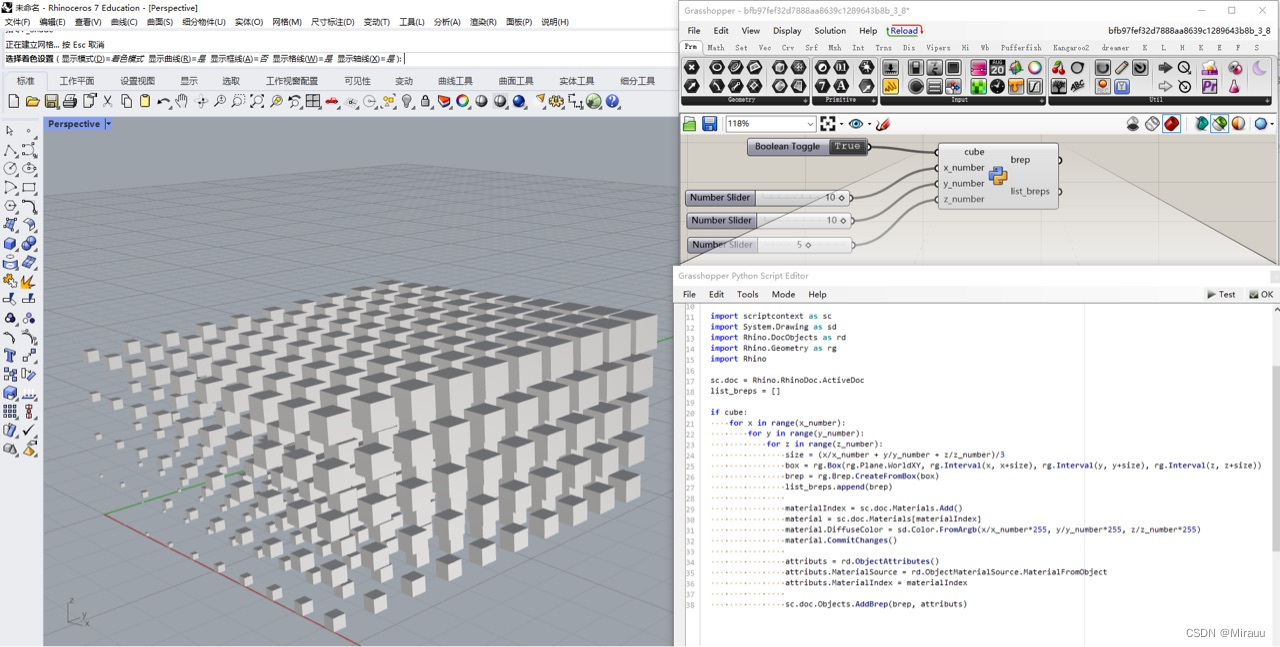Click the Clock component icon in Input panel
Image resolution: width=1280 pixels, height=647 pixels.
(x=997, y=86)
